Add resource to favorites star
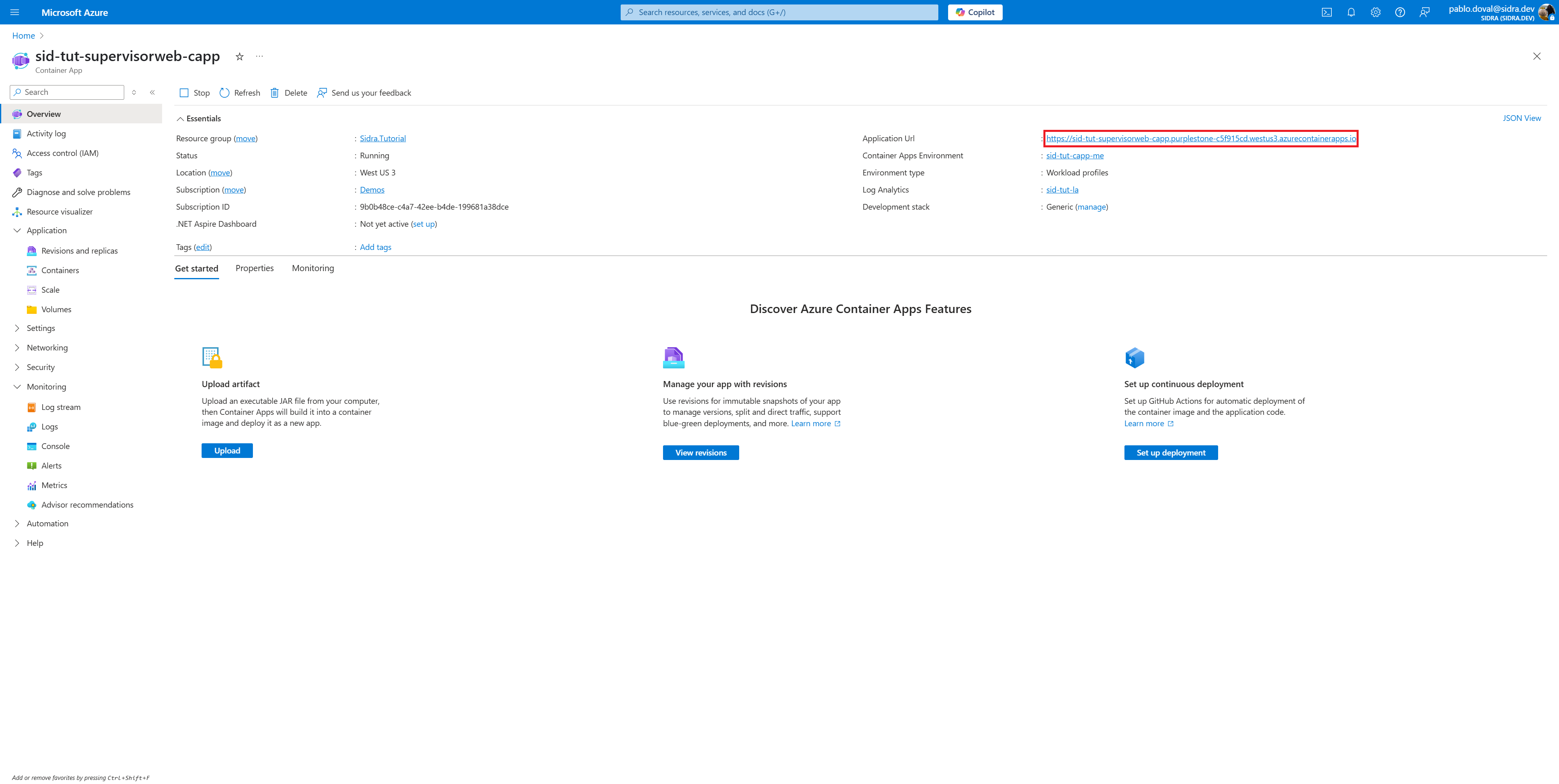 239,56
